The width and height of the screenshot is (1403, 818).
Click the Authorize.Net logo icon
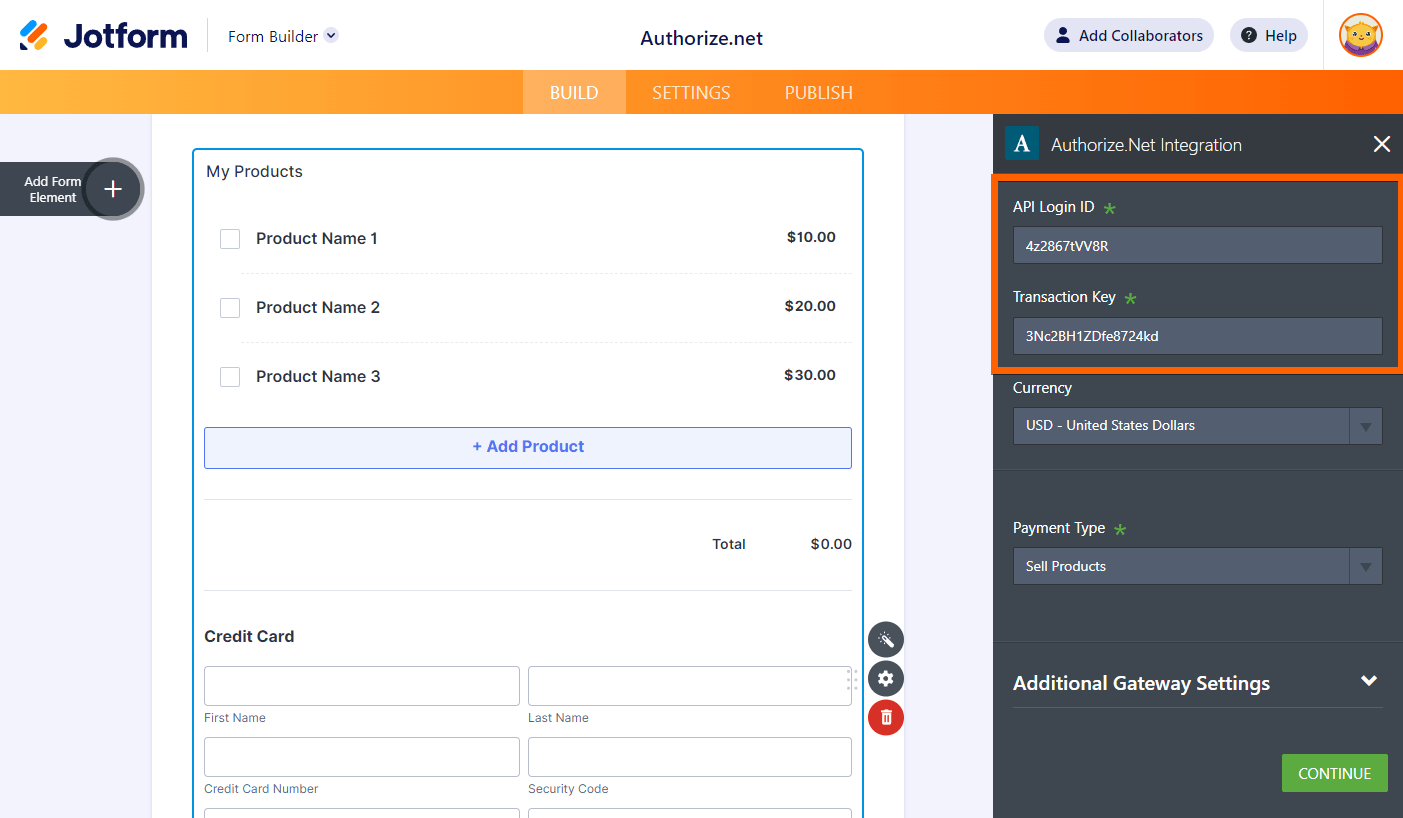(x=1021, y=144)
